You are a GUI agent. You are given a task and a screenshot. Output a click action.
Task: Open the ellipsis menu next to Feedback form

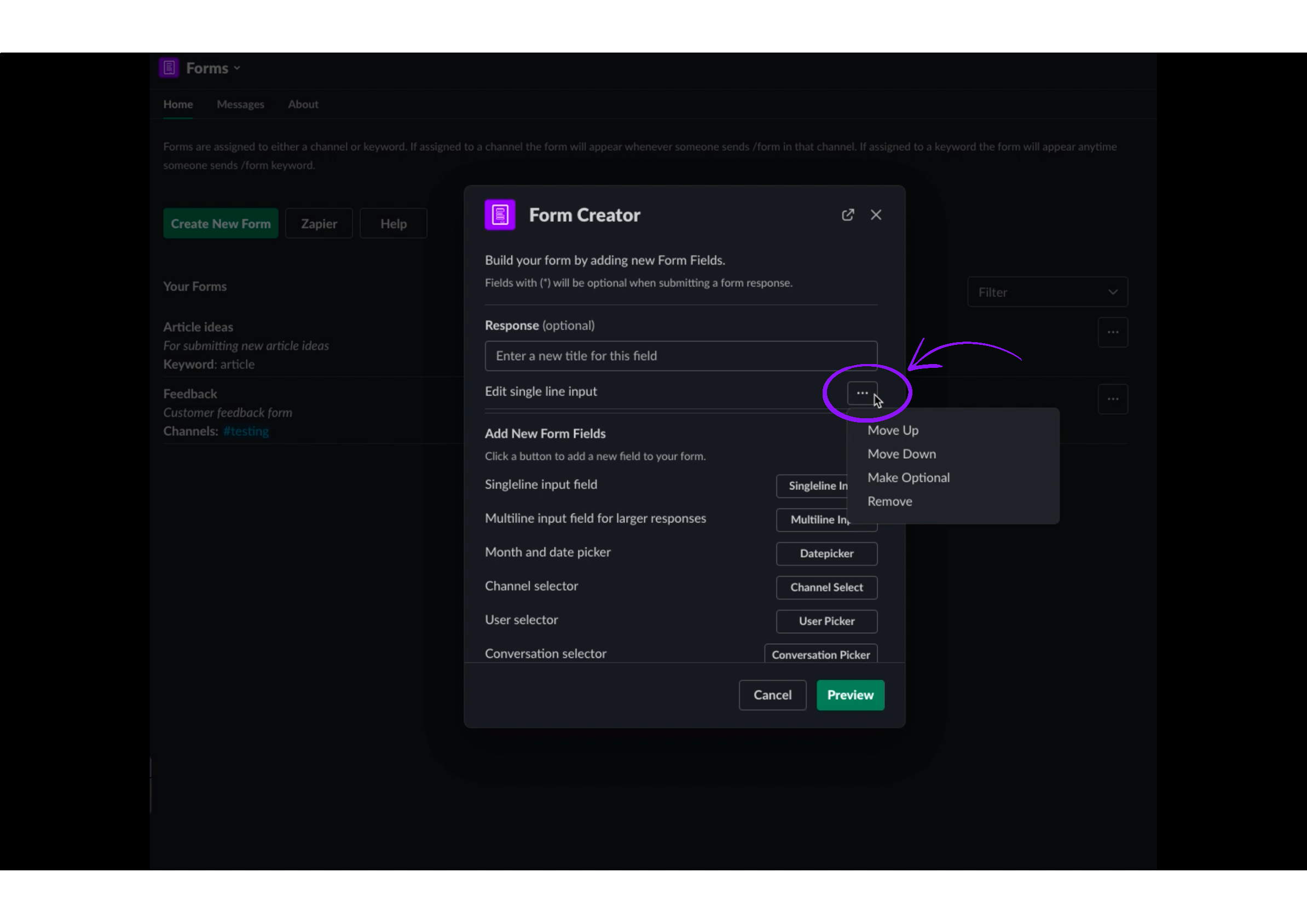tap(1113, 399)
